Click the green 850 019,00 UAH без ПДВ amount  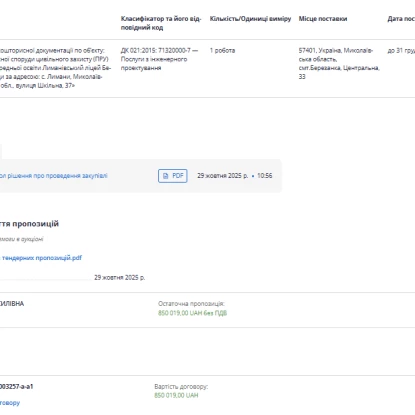click(192, 313)
